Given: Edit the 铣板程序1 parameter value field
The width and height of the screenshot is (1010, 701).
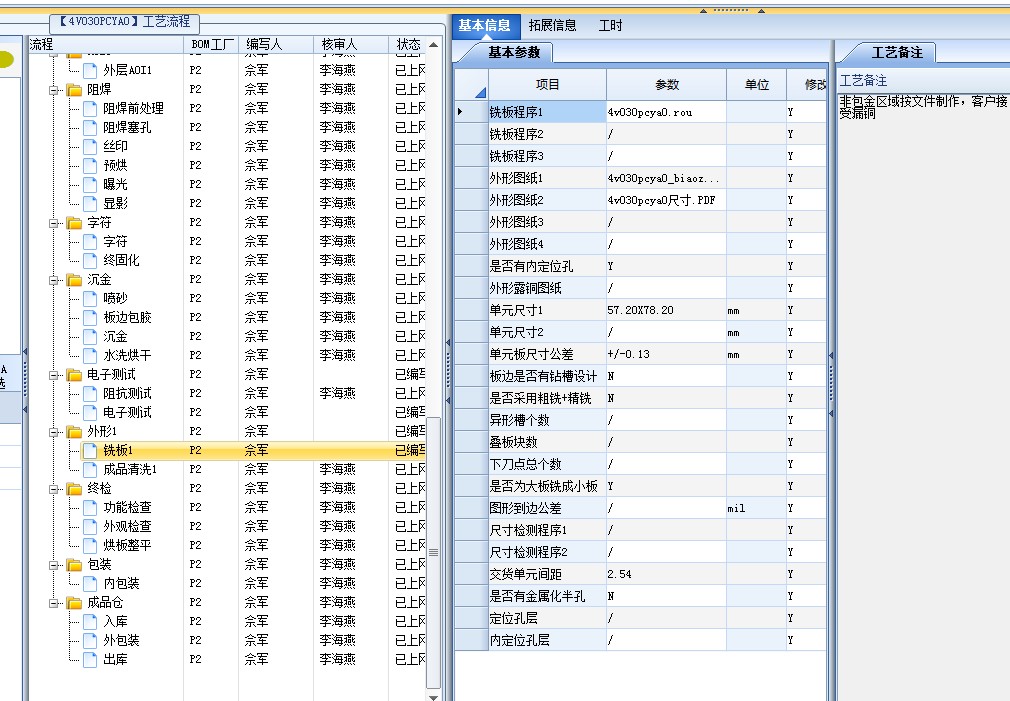Looking at the screenshot, I should pyautogui.click(x=666, y=112).
